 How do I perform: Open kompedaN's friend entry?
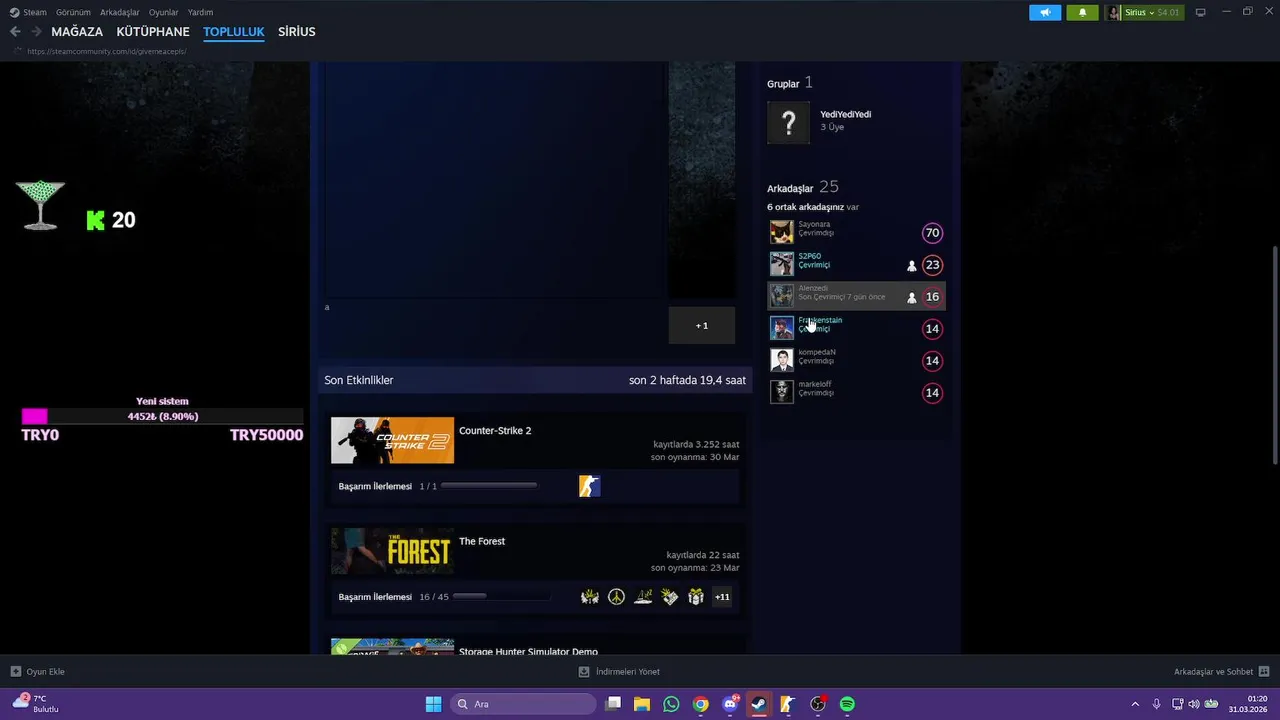coord(856,360)
